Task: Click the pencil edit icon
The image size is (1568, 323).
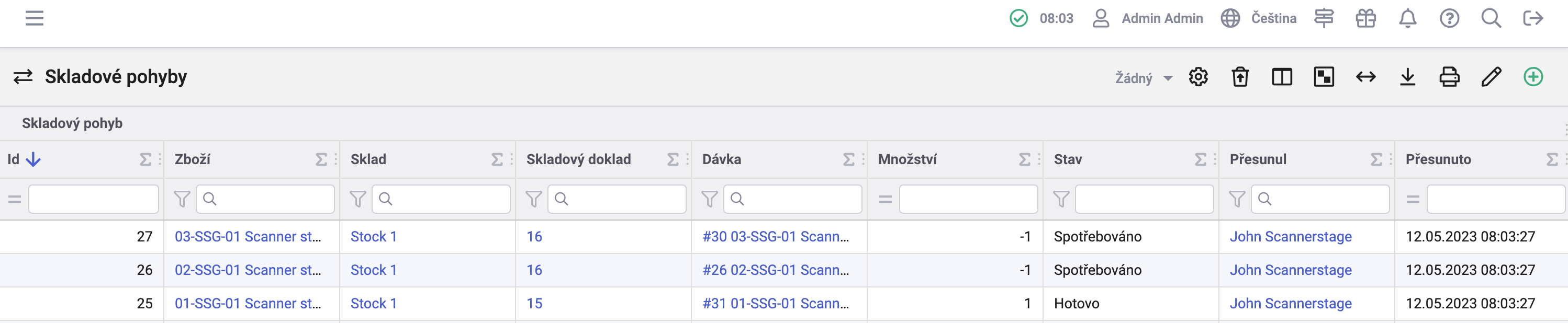Action: (1491, 77)
